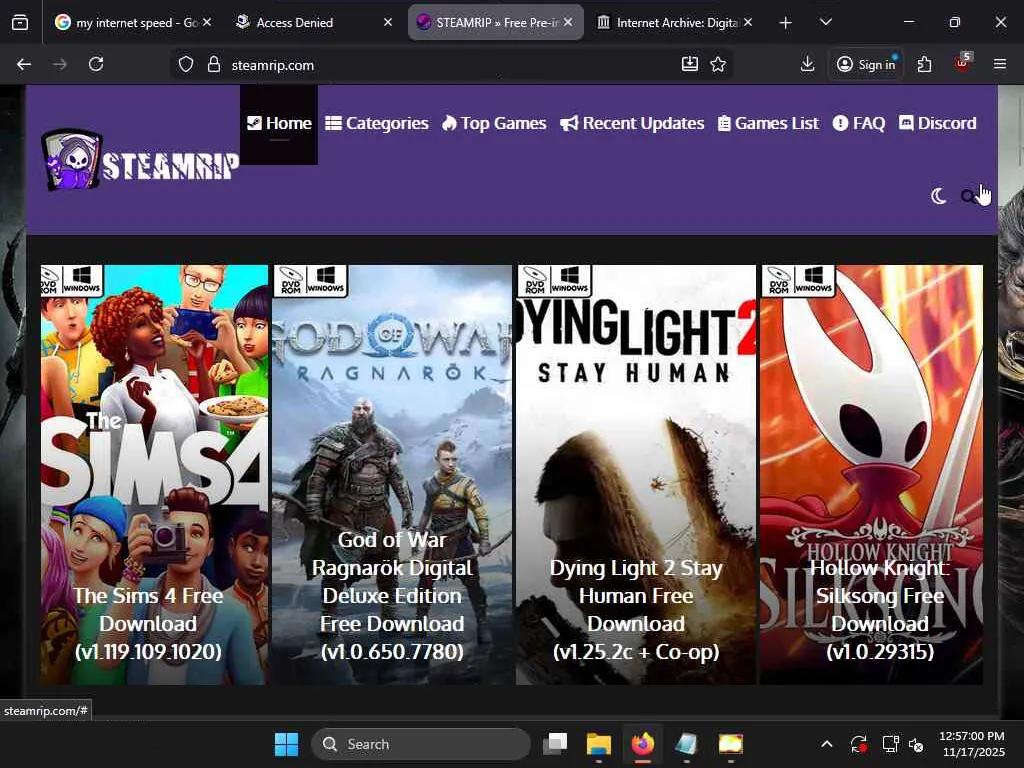
Task: Close the STEAMRIP tab
Action: pos(568,22)
